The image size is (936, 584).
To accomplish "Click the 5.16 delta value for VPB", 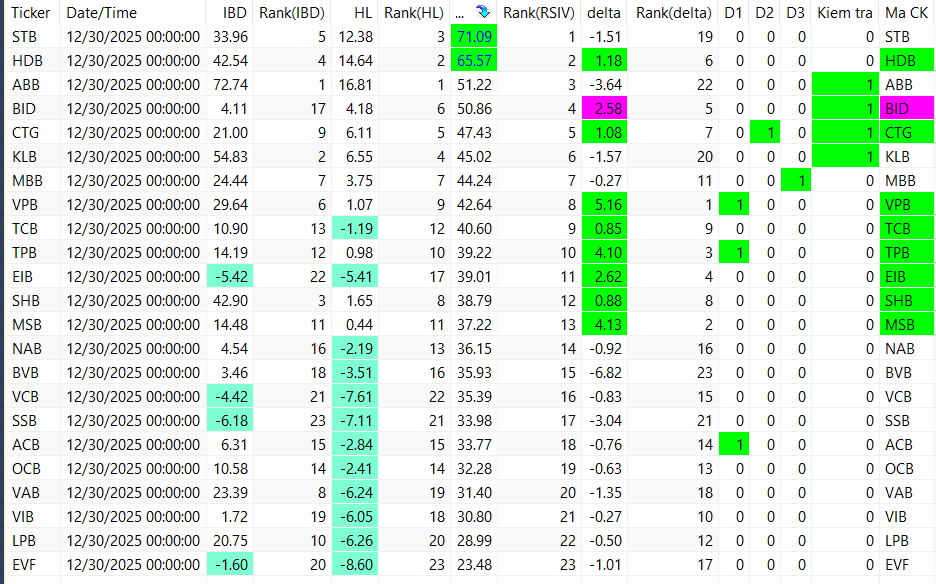I will click(604, 205).
